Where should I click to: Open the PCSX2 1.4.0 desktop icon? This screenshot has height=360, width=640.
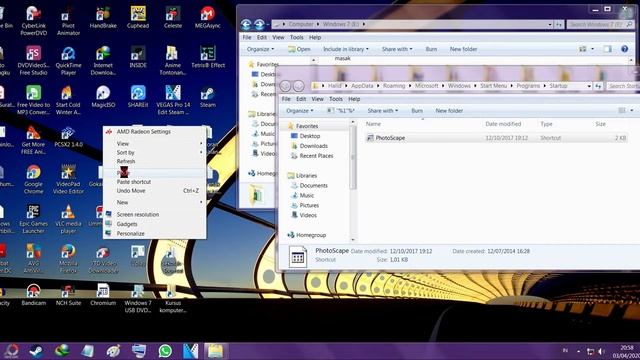pyautogui.click(x=68, y=136)
